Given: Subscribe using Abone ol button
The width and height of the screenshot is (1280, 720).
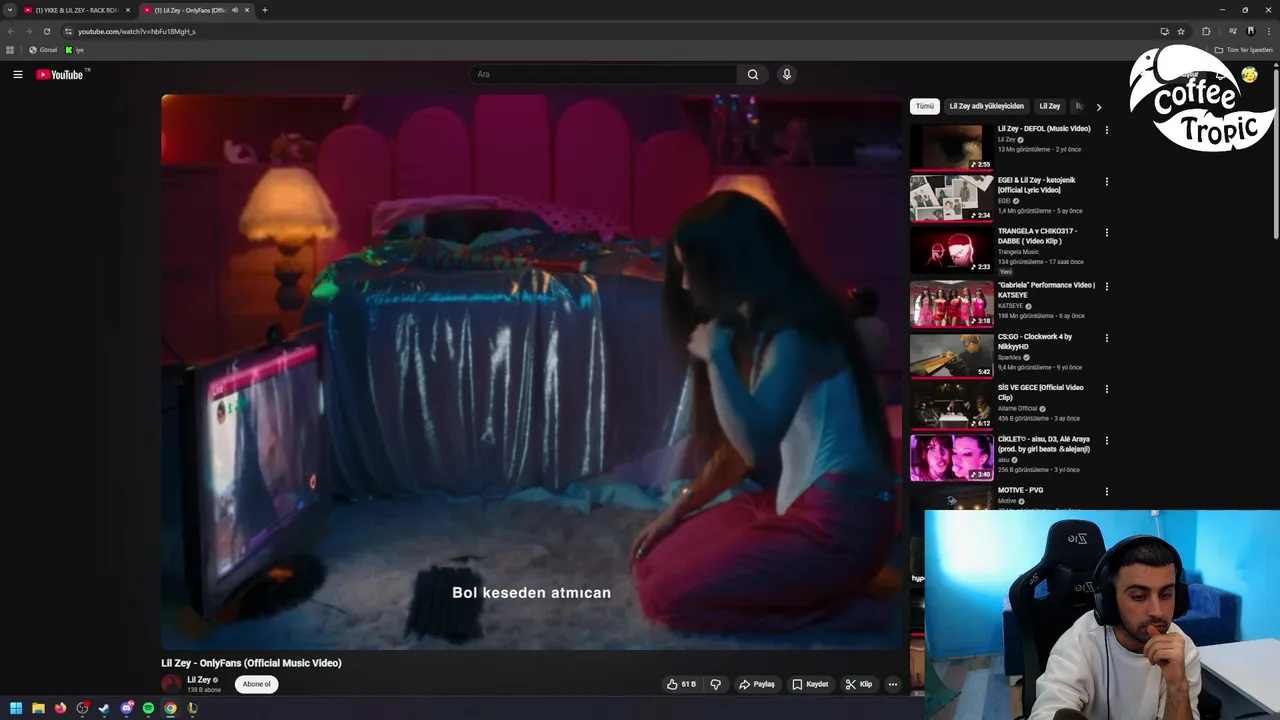Looking at the screenshot, I should point(256,684).
